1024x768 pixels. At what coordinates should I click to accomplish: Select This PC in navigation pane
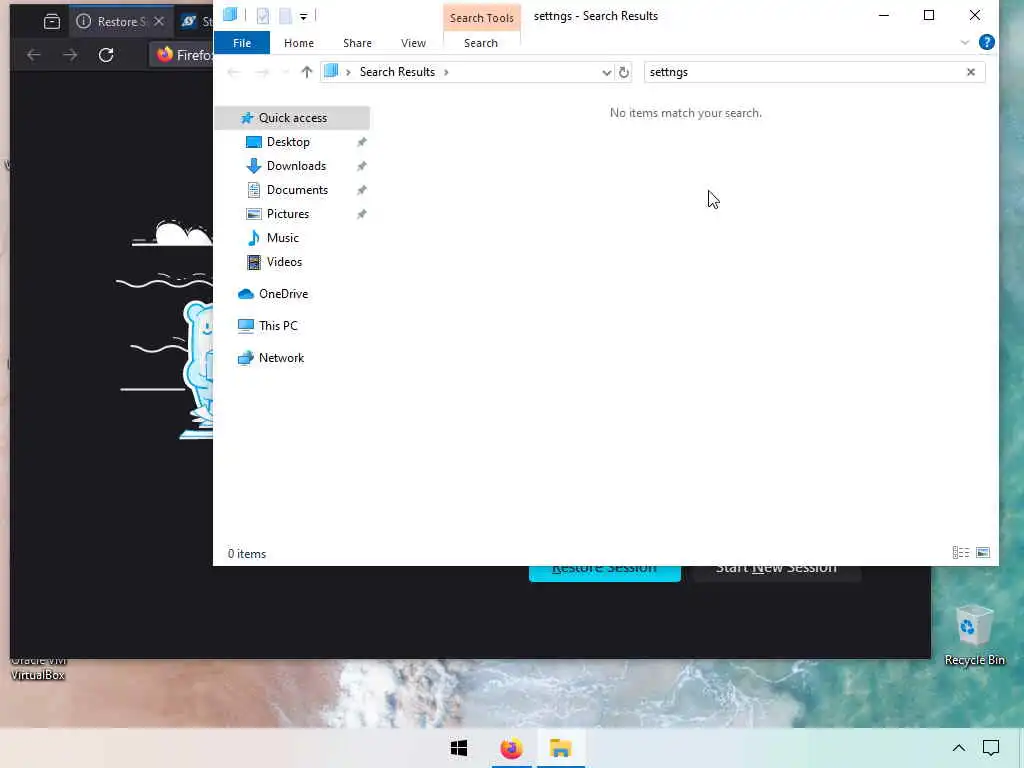click(x=278, y=326)
